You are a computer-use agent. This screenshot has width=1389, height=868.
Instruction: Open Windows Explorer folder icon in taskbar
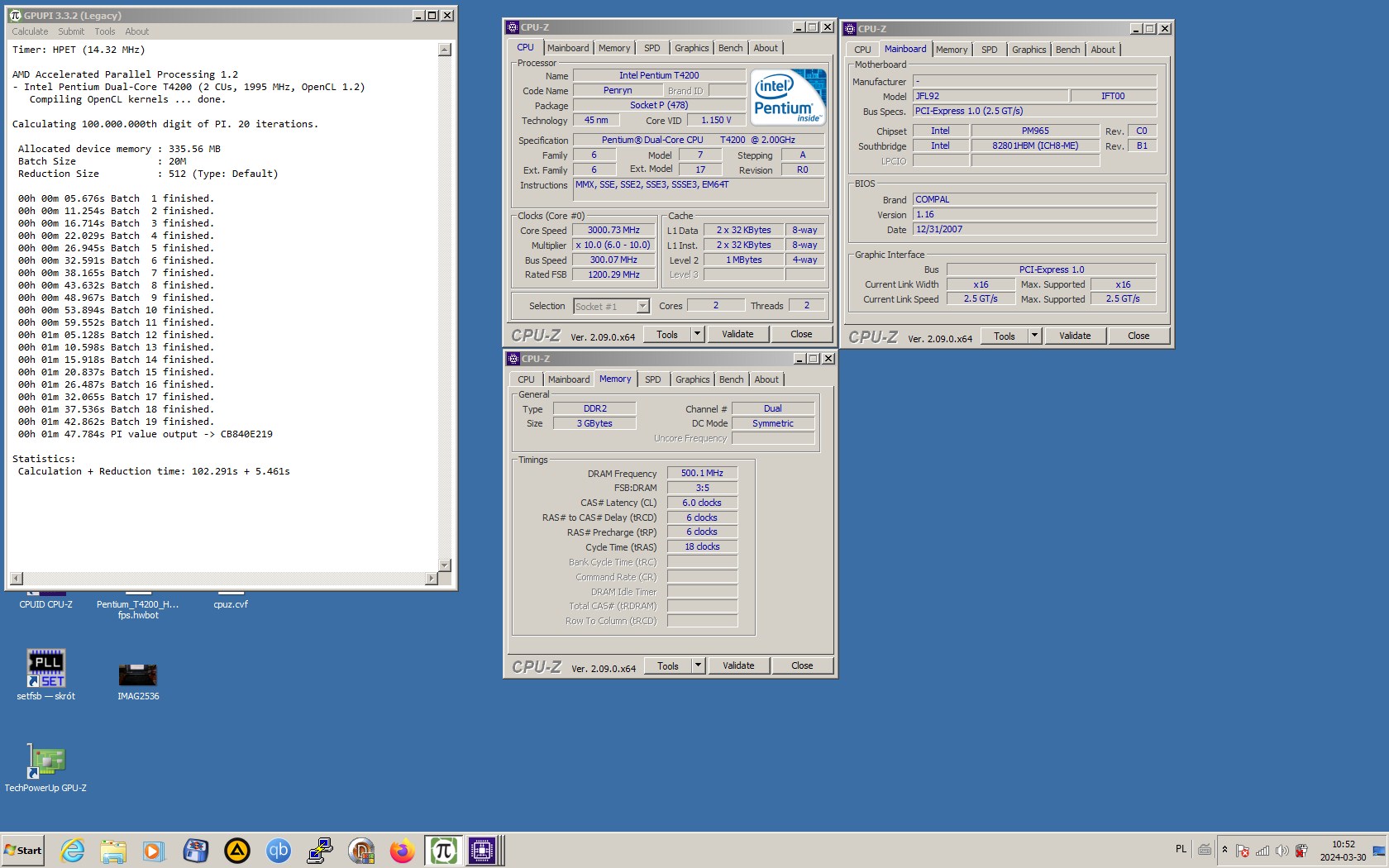coord(113,850)
